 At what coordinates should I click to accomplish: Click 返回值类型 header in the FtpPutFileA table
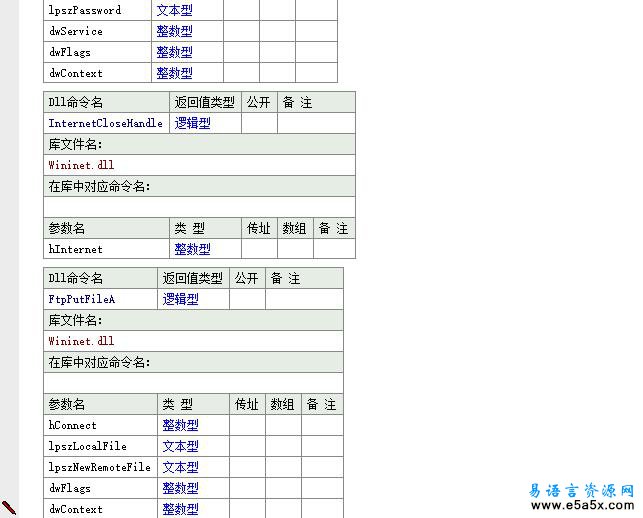pyautogui.click(x=192, y=278)
